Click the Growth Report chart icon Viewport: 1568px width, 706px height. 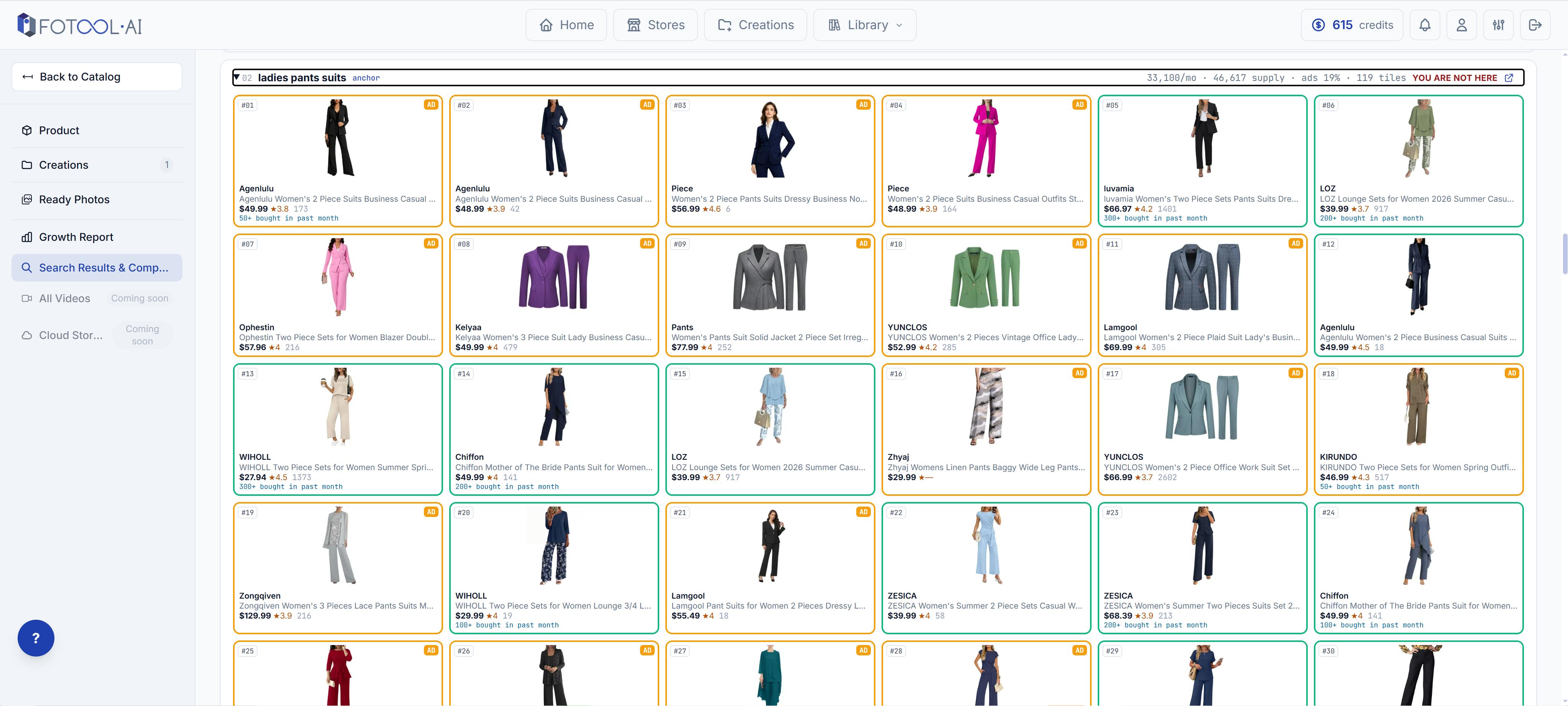click(27, 237)
